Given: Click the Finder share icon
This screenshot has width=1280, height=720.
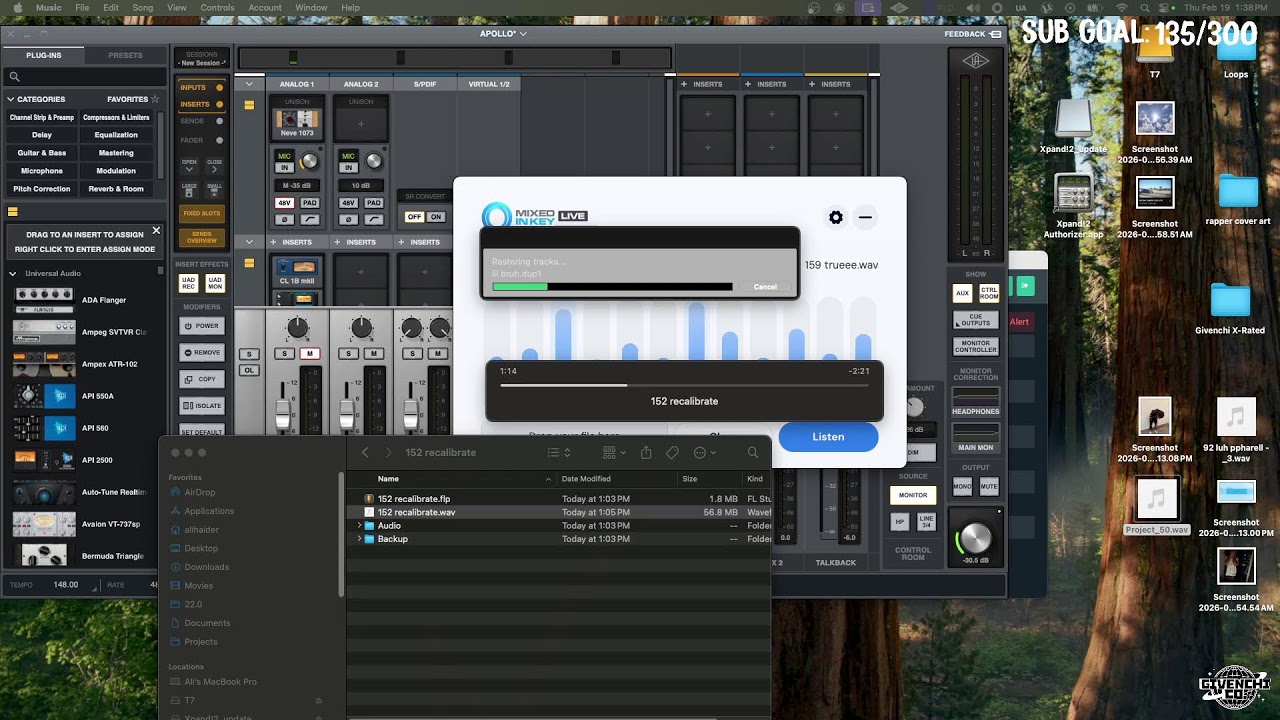Looking at the screenshot, I should (646, 453).
